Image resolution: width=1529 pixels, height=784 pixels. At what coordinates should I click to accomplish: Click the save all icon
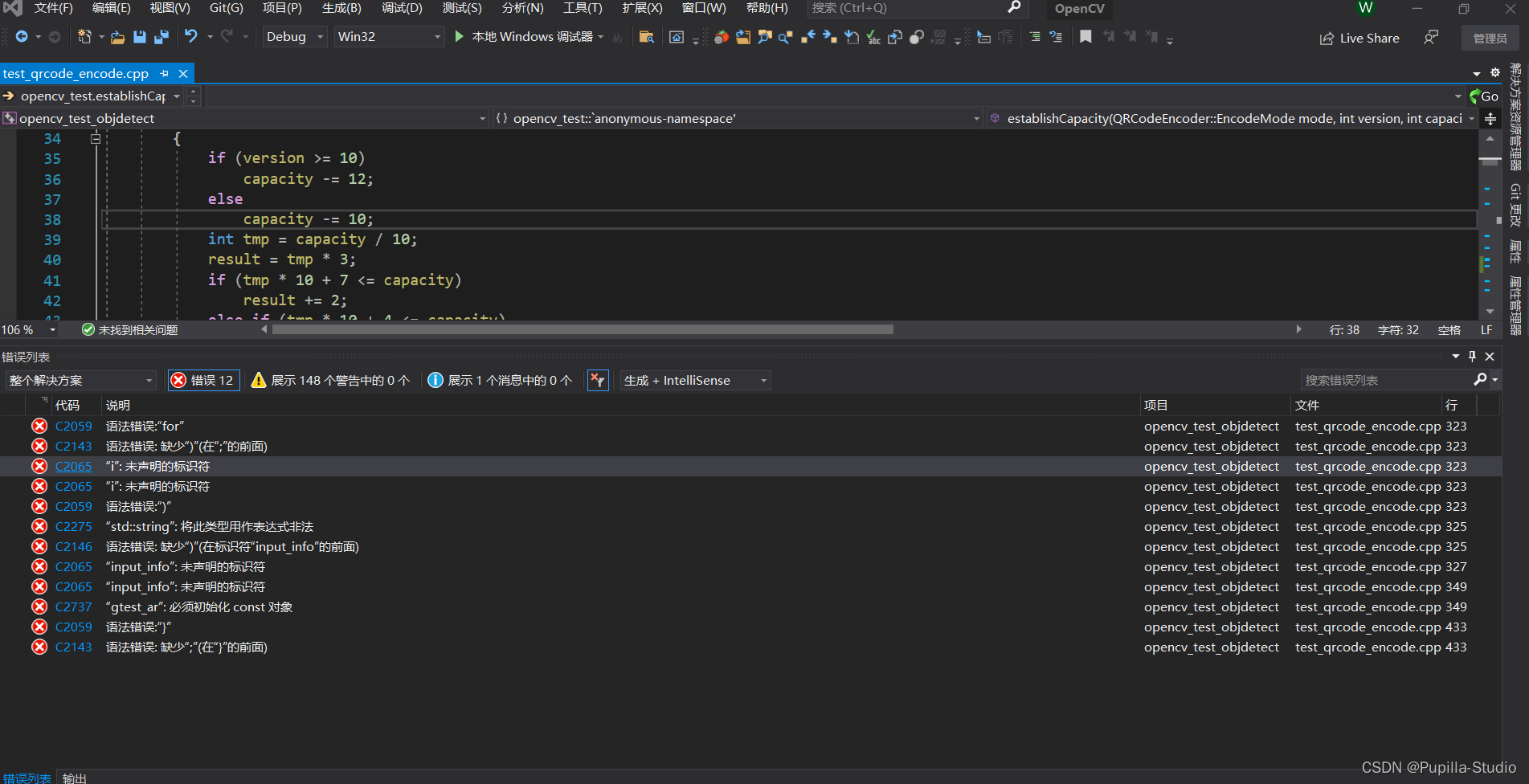tap(161, 37)
